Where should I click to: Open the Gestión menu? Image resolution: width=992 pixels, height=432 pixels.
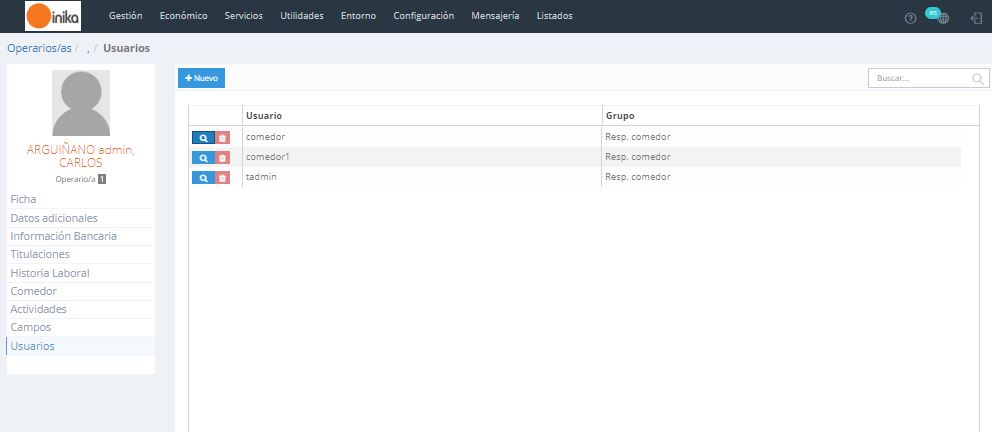coord(125,16)
